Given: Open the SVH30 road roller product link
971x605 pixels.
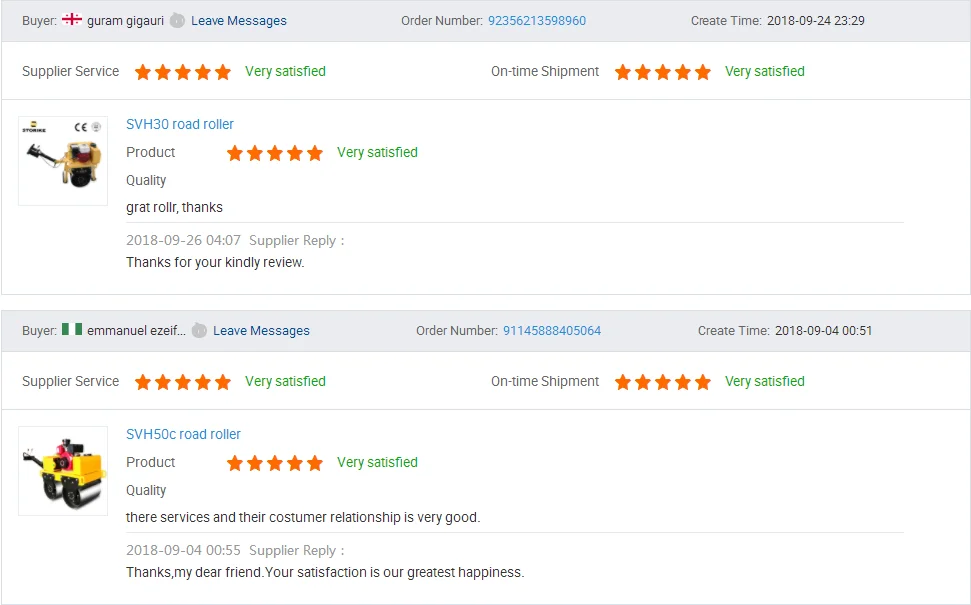Looking at the screenshot, I should tap(180, 124).
